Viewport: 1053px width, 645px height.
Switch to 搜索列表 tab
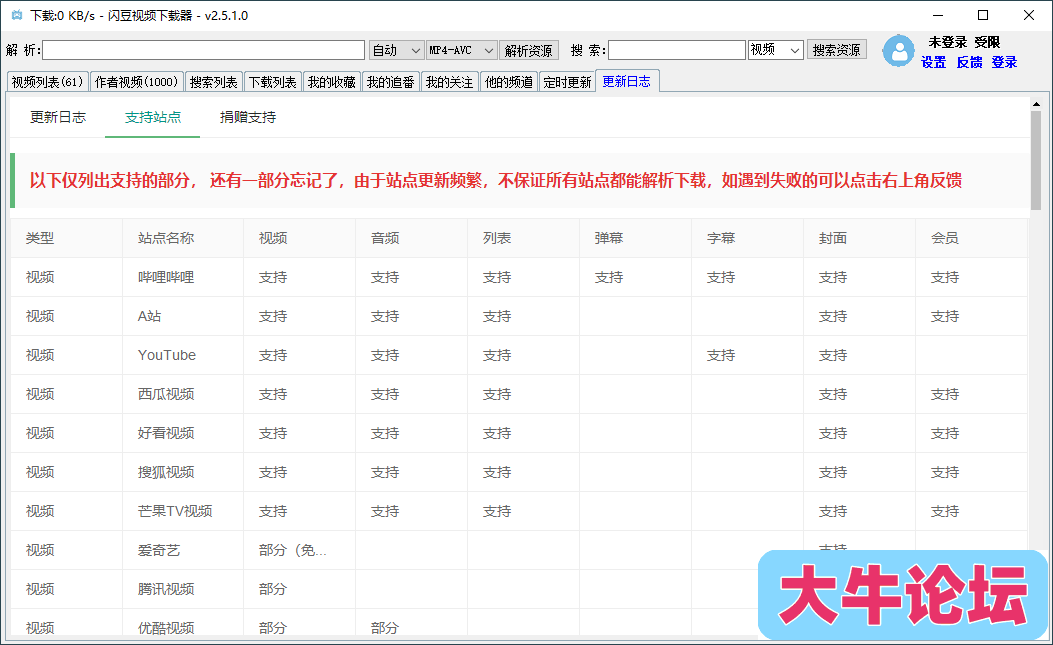214,82
